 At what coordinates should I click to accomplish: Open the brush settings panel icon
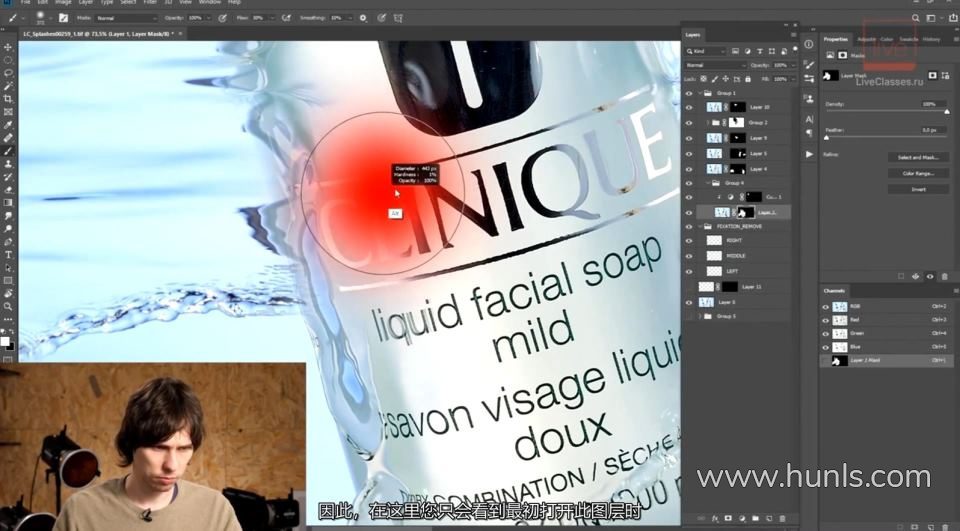[63, 18]
